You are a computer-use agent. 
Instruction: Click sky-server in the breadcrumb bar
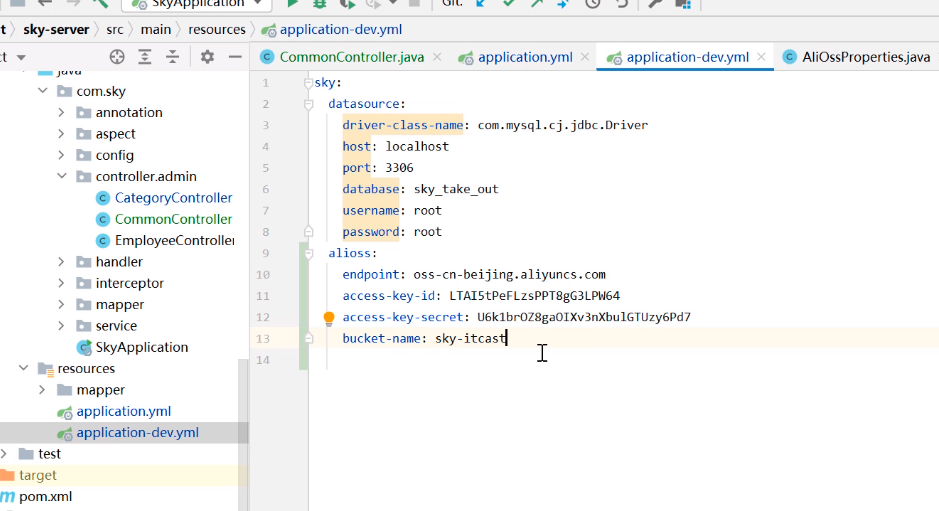(x=56, y=29)
